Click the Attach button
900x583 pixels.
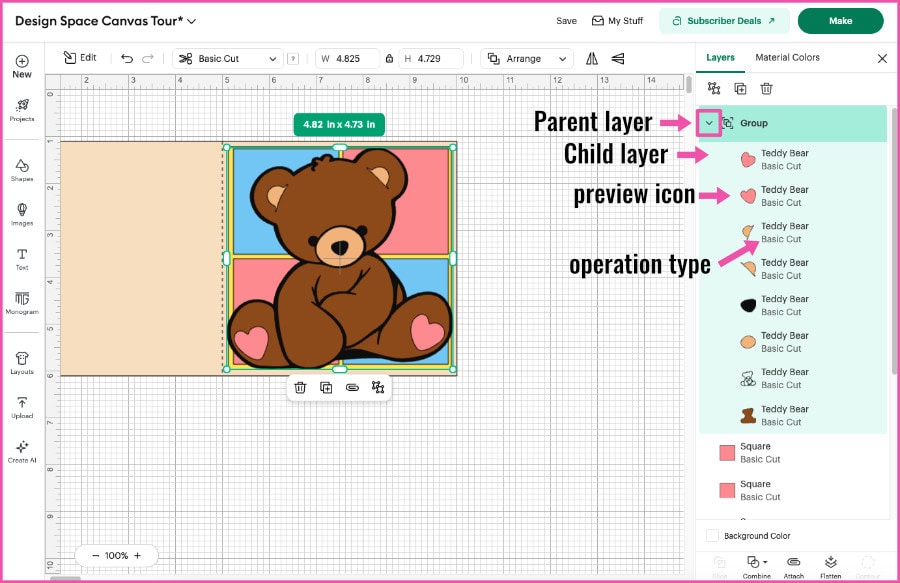(x=794, y=568)
